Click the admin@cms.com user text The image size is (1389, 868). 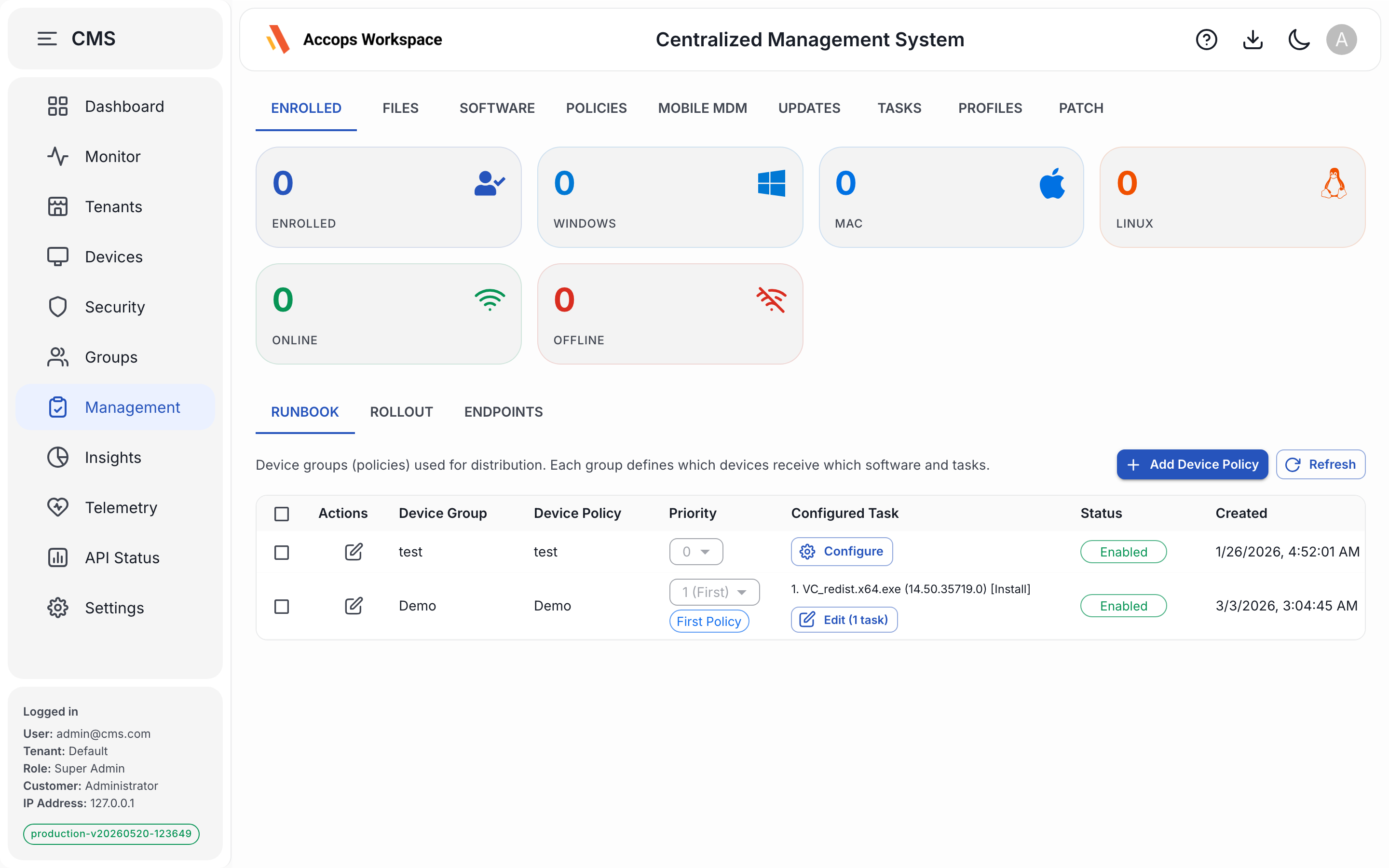pyautogui.click(x=103, y=733)
